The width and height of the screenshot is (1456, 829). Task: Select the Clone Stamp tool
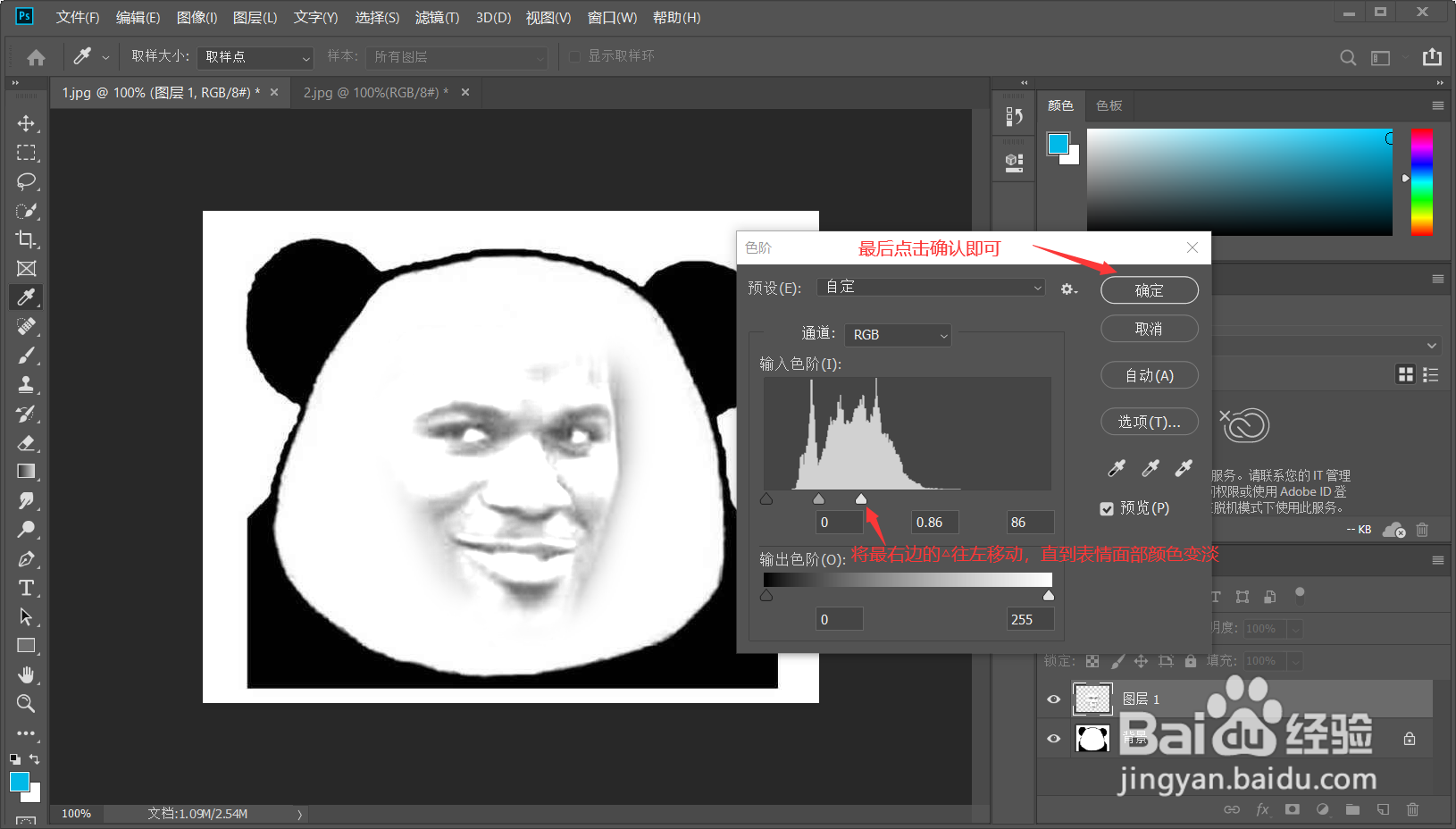[x=26, y=384]
